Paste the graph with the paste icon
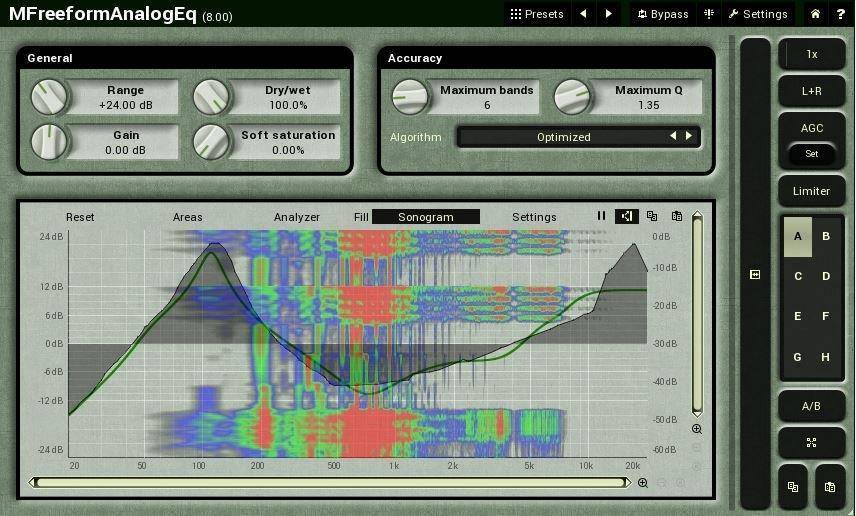Screen dimensions: 856x516 677,216
